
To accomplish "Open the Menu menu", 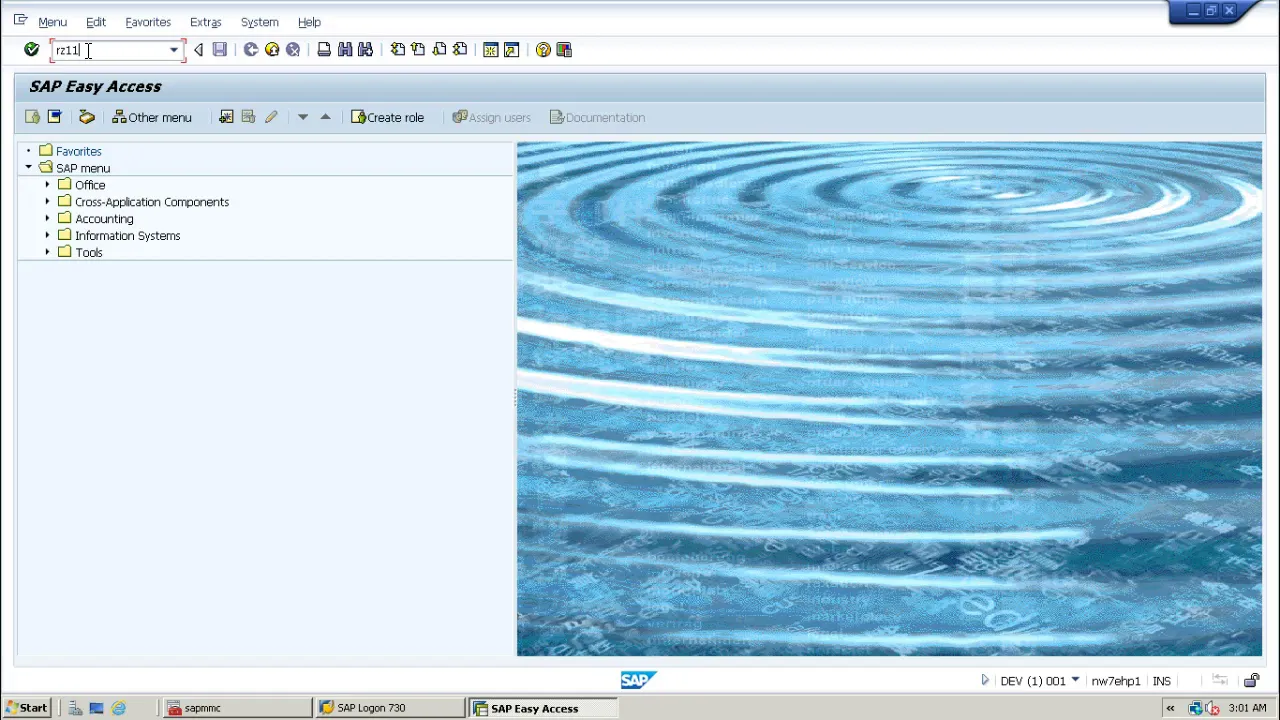I will (52, 21).
